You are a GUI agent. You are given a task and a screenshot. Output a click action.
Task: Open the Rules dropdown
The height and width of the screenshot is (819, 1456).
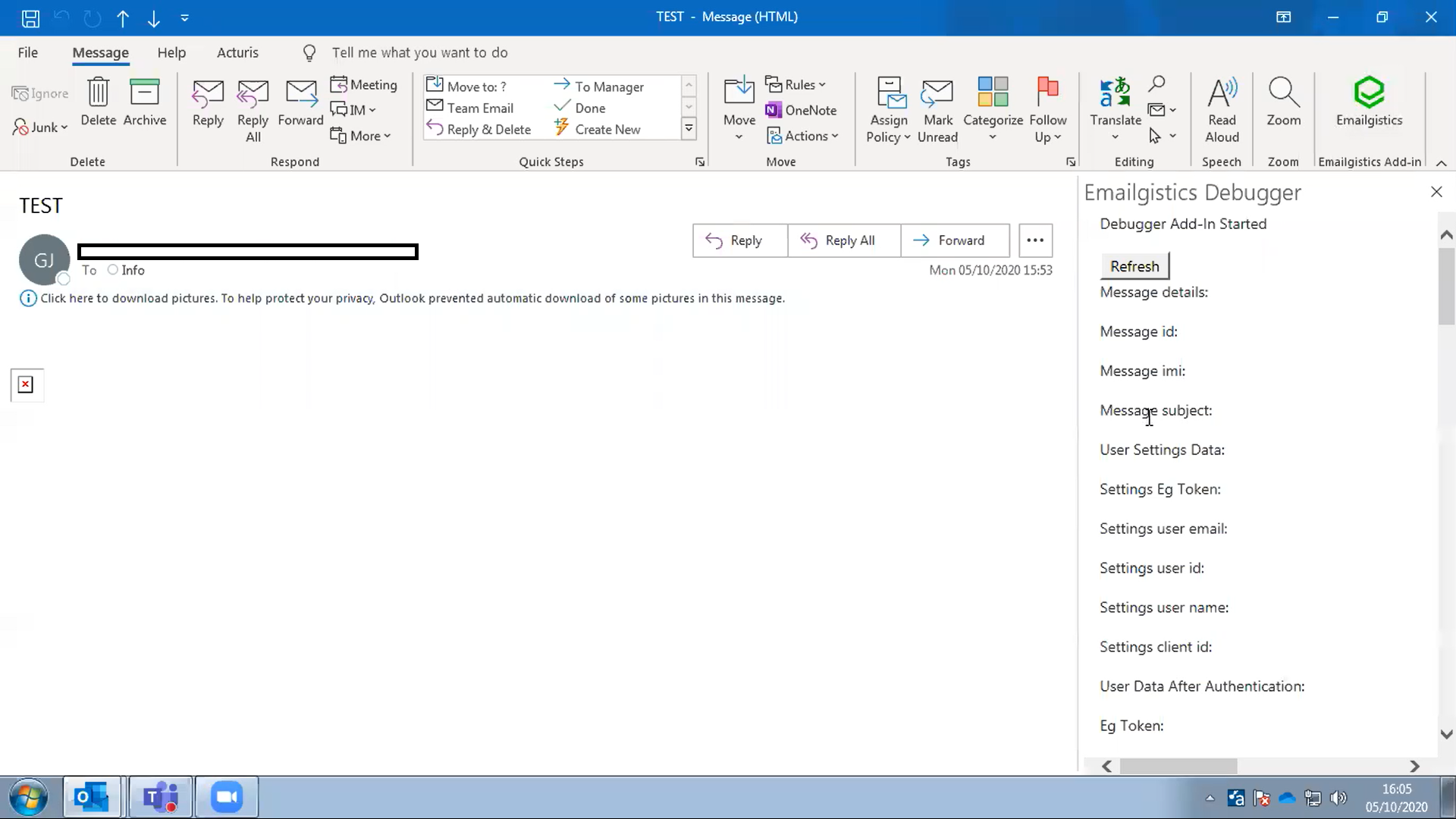click(x=795, y=85)
